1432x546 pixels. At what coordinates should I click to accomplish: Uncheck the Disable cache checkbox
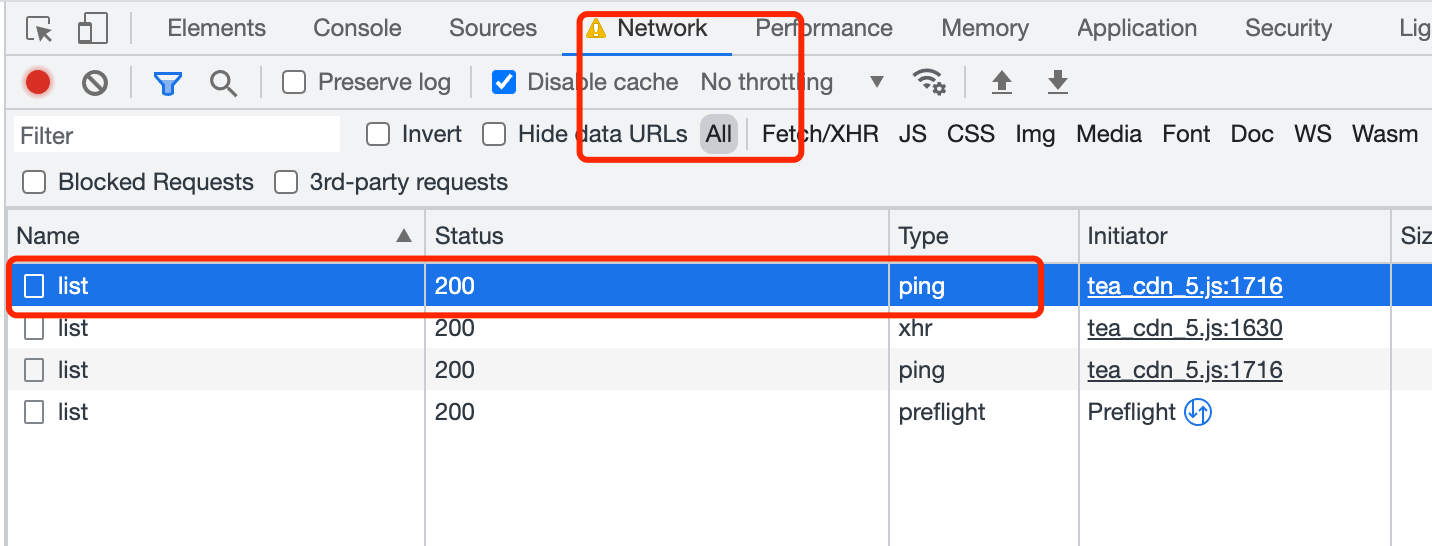coord(504,82)
